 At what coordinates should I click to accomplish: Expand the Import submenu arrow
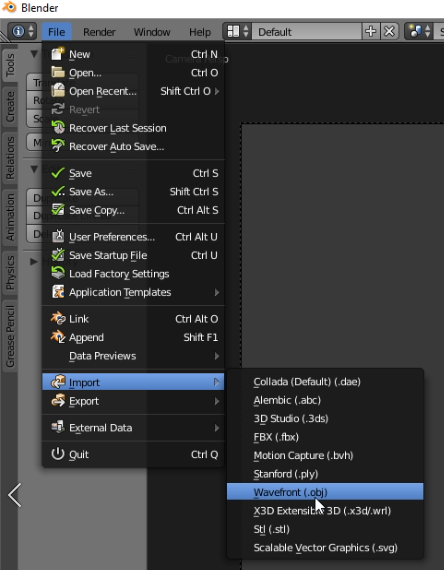point(217,382)
